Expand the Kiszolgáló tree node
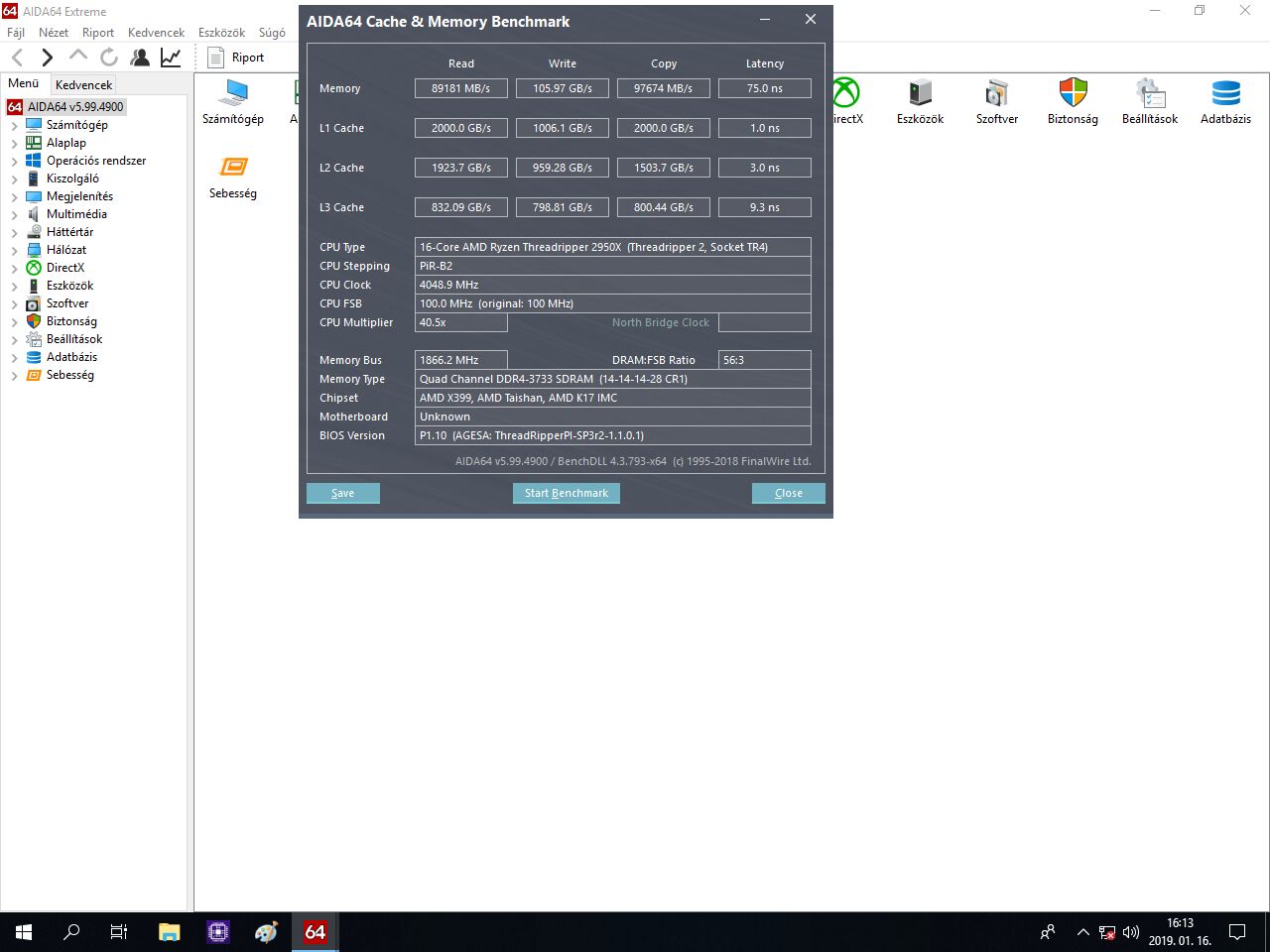Viewport: 1270px width, 952px height. [14, 178]
